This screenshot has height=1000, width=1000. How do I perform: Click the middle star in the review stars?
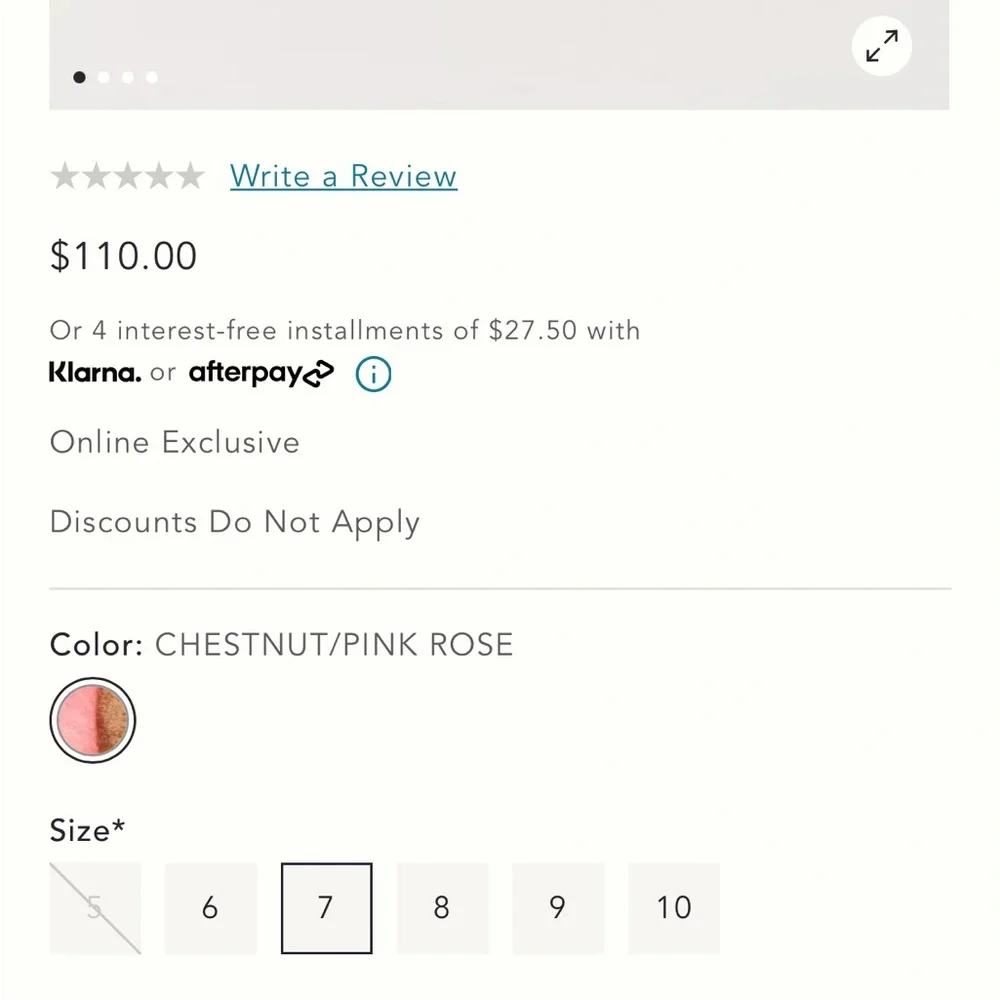127,176
